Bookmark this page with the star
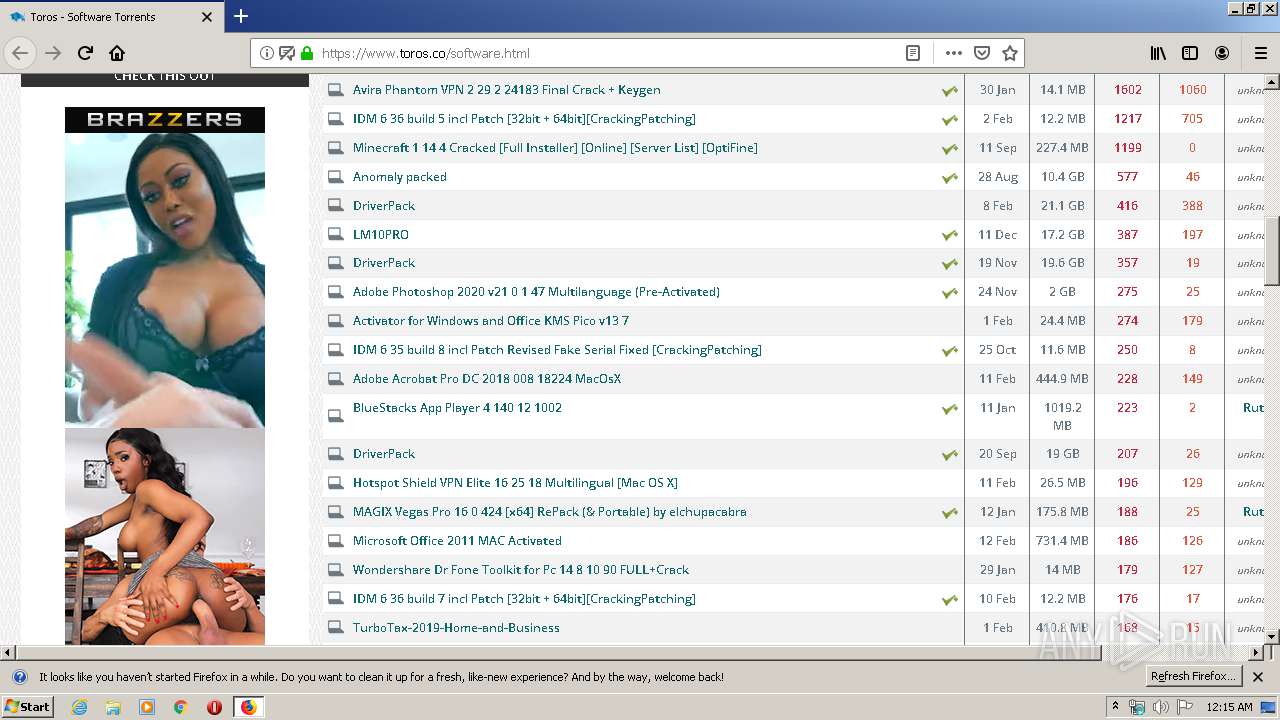 click(1010, 53)
